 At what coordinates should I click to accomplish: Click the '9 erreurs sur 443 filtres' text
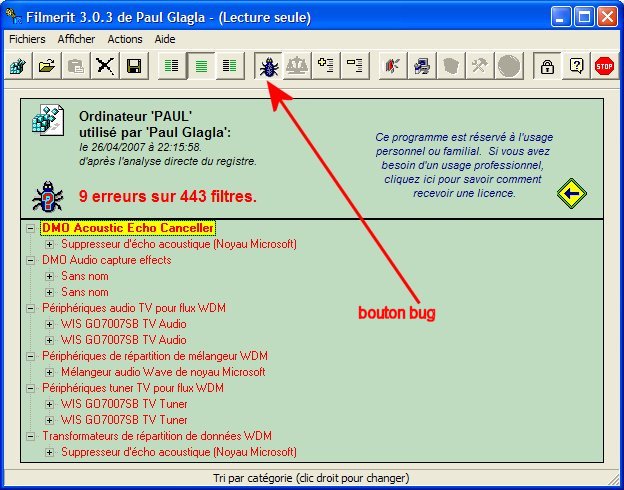tap(168, 196)
